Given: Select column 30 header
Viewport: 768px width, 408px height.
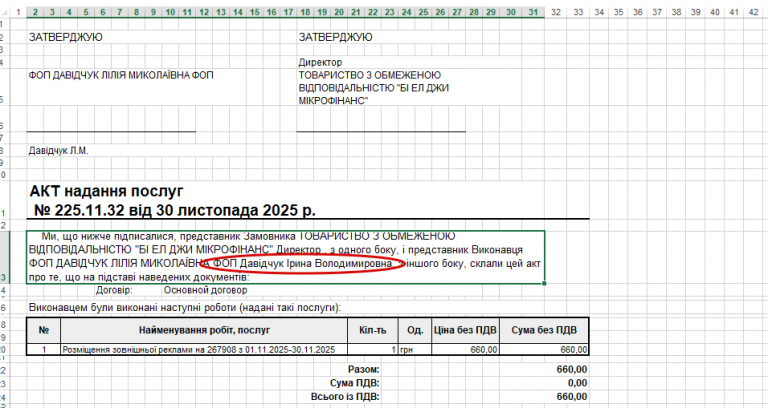Looking at the screenshot, I should [x=511, y=12].
